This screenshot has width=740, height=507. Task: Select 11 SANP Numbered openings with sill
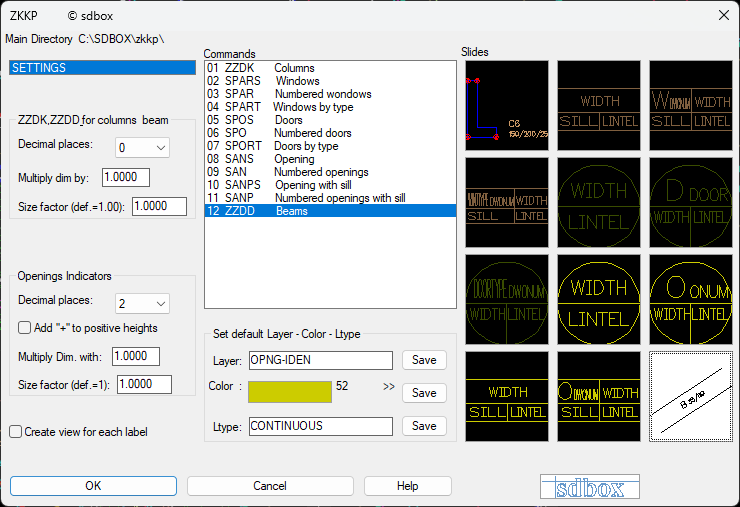point(330,198)
